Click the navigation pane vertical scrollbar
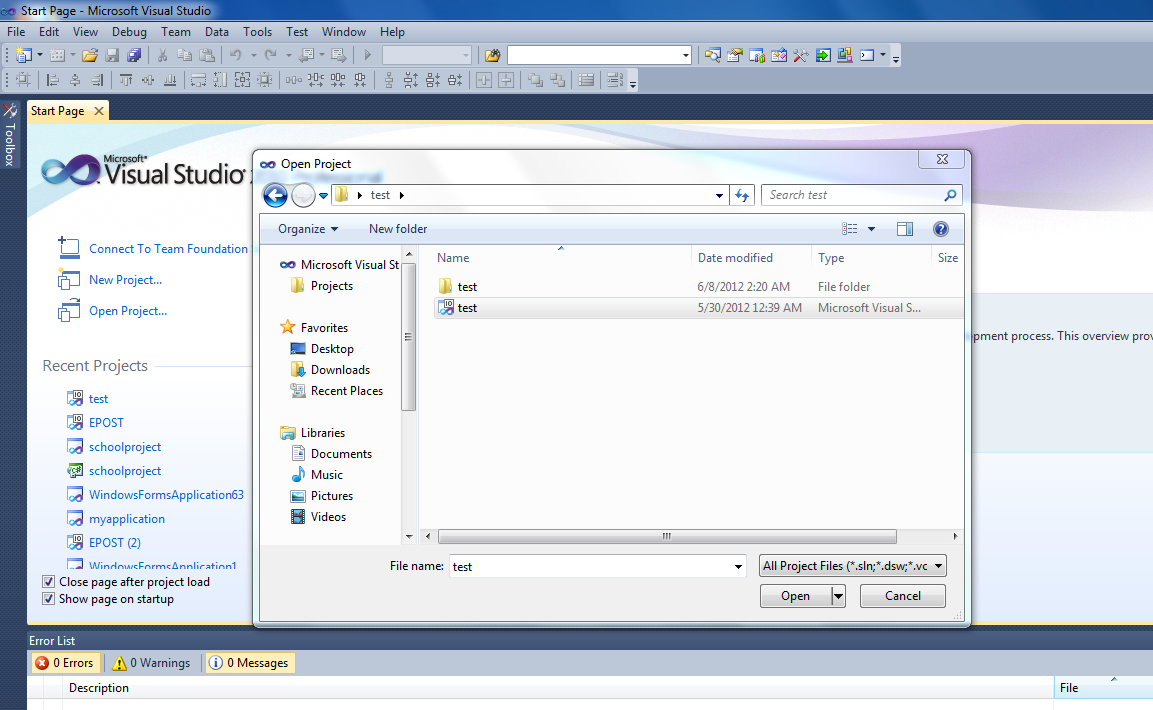The image size is (1153, 710). 409,337
